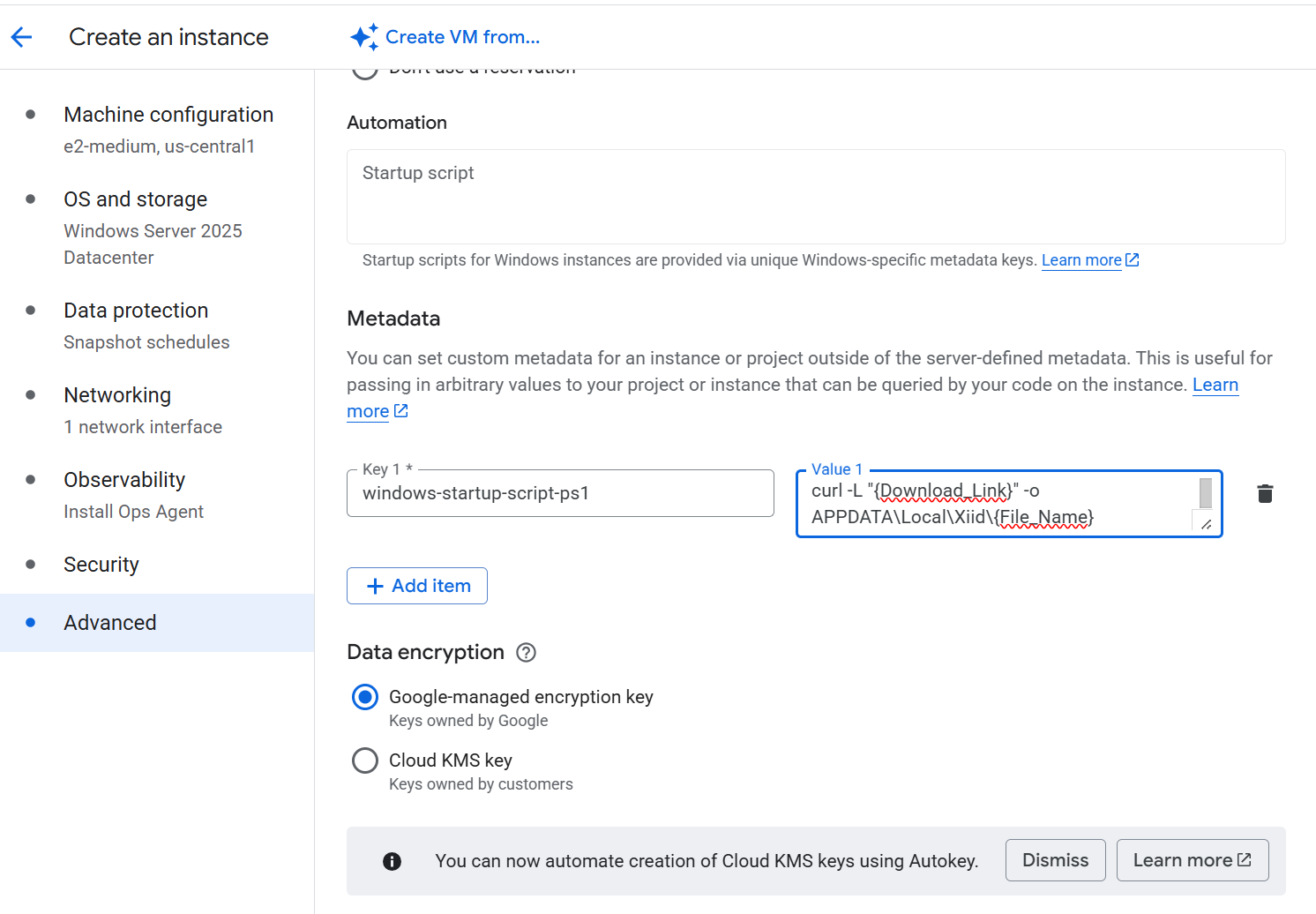1316x914 pixels.
Task: Click the info icon in the Autokey banner
Action: coord(393,860)
